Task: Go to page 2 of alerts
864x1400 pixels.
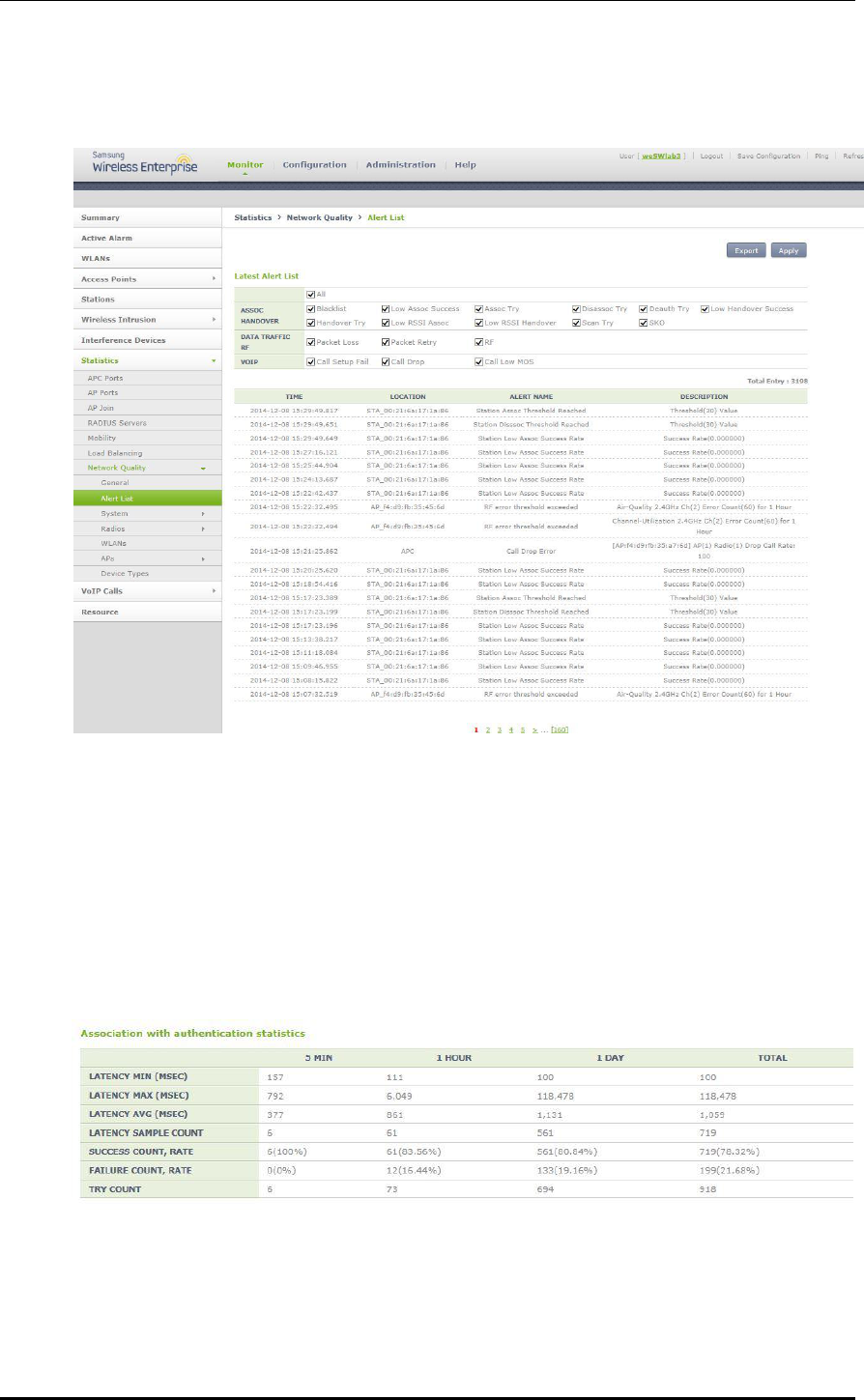Action: click(x=488, y=729)
